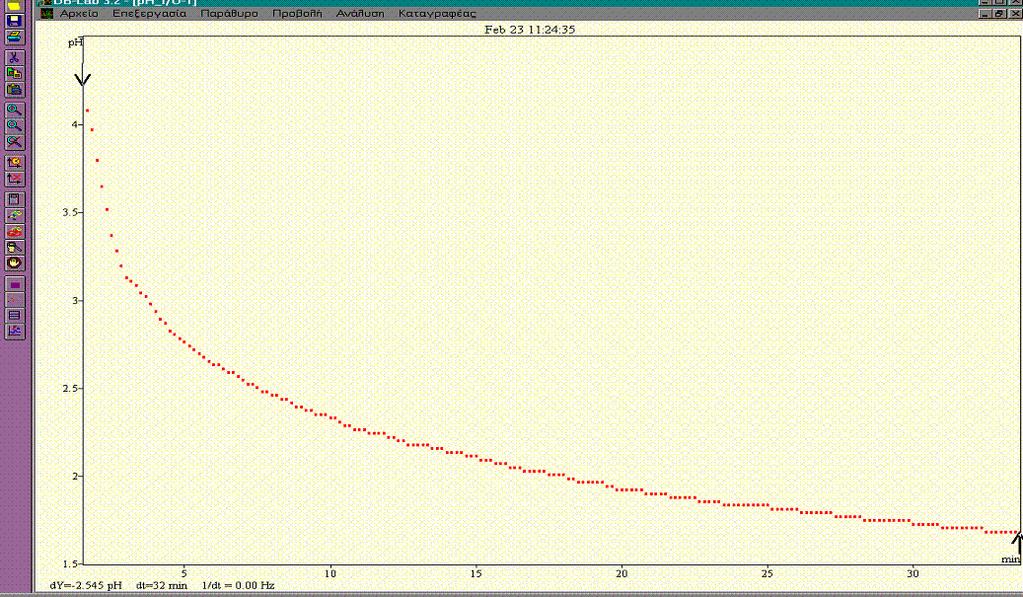
Task: Click the '1.5' y-axis tick value
Action: (x=70, y=564)
